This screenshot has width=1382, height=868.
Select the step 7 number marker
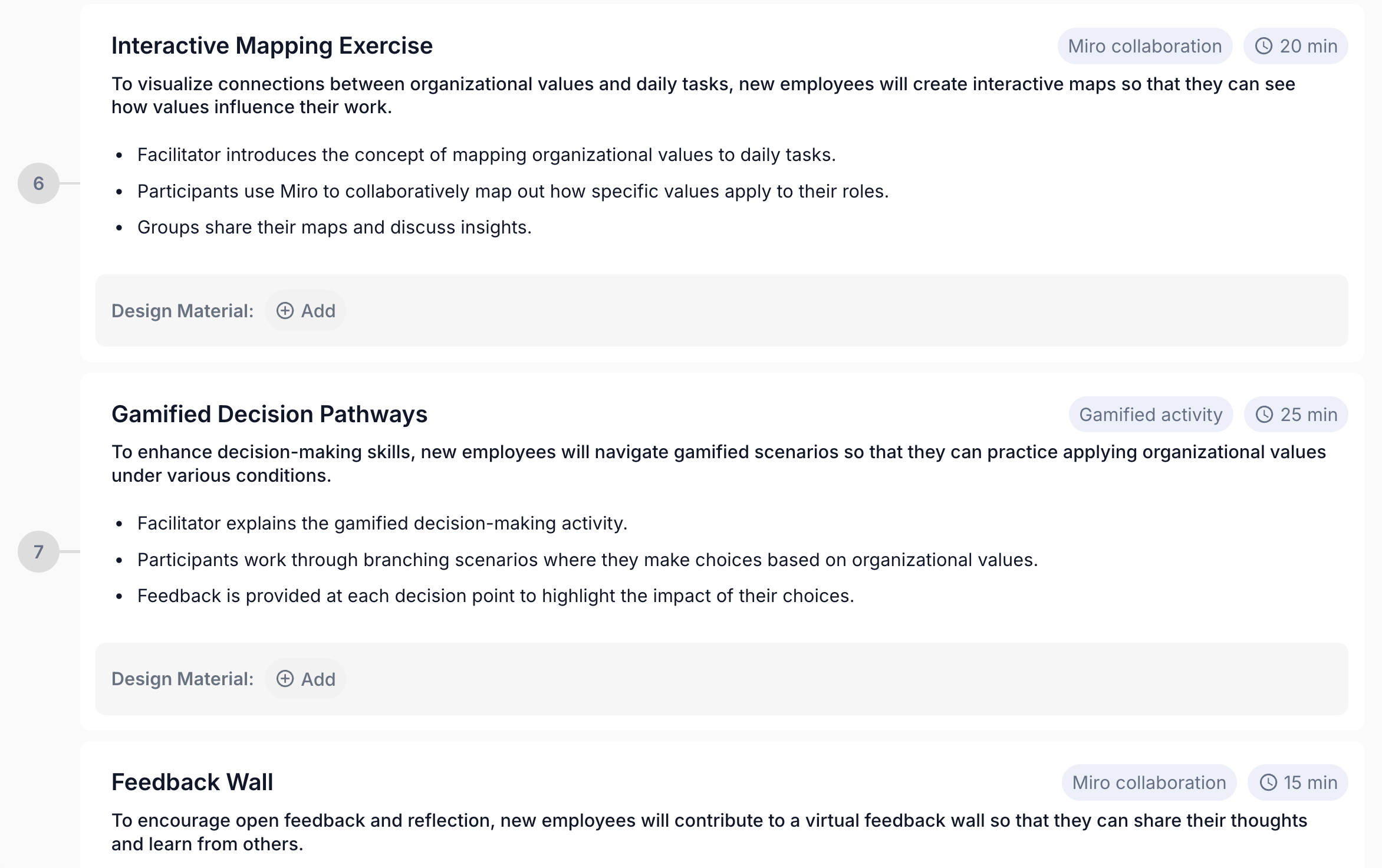(x=38, y=552)
